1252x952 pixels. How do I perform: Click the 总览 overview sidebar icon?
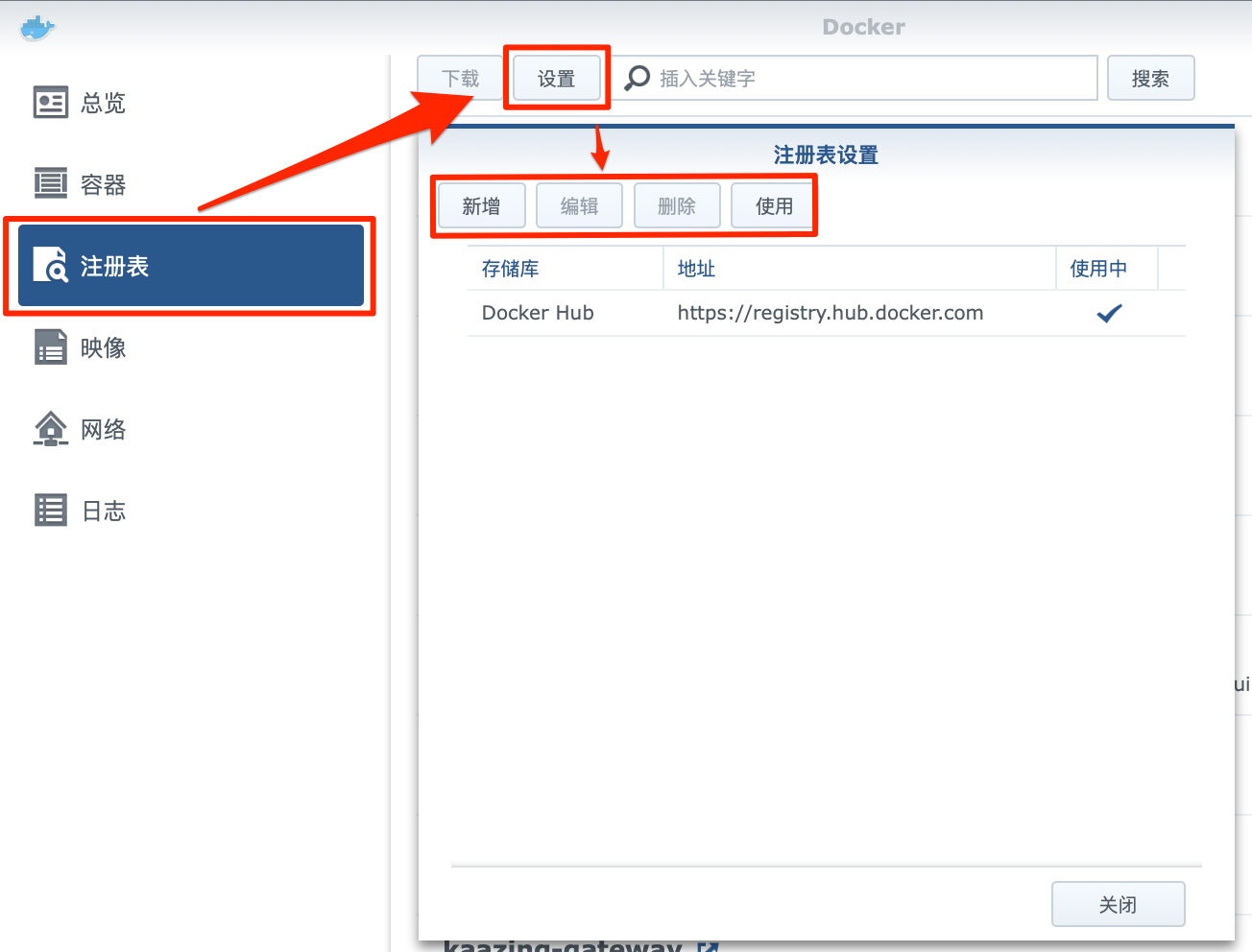(x=51, y=102)
